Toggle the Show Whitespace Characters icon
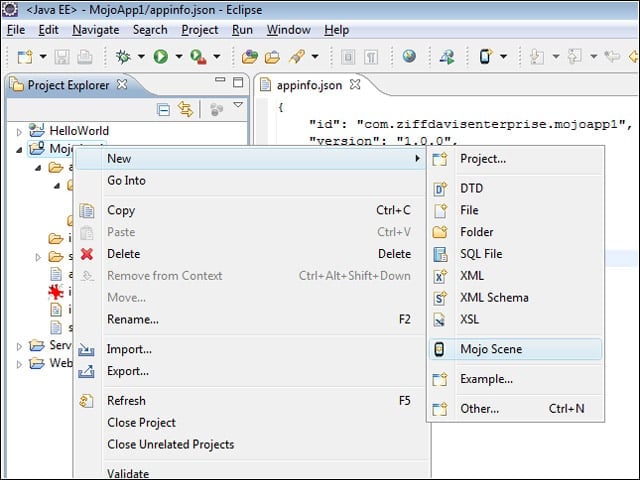 coord(371,57)
